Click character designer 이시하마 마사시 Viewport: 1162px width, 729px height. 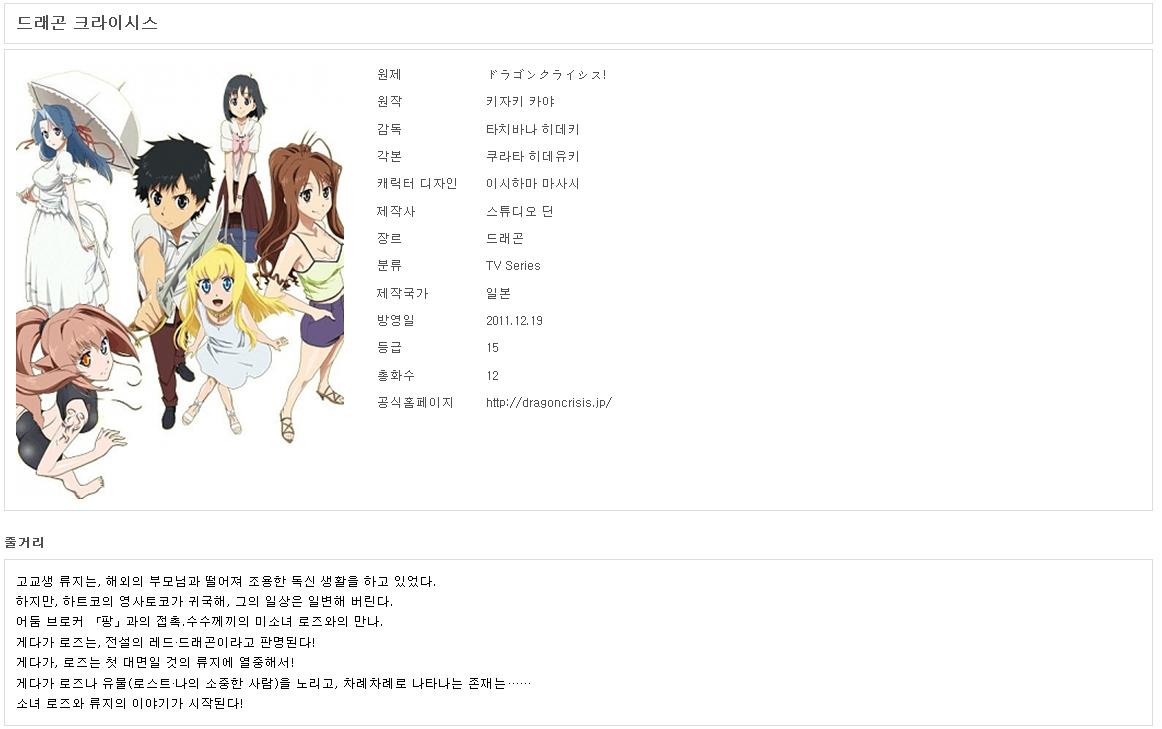(x=532, y=183)
